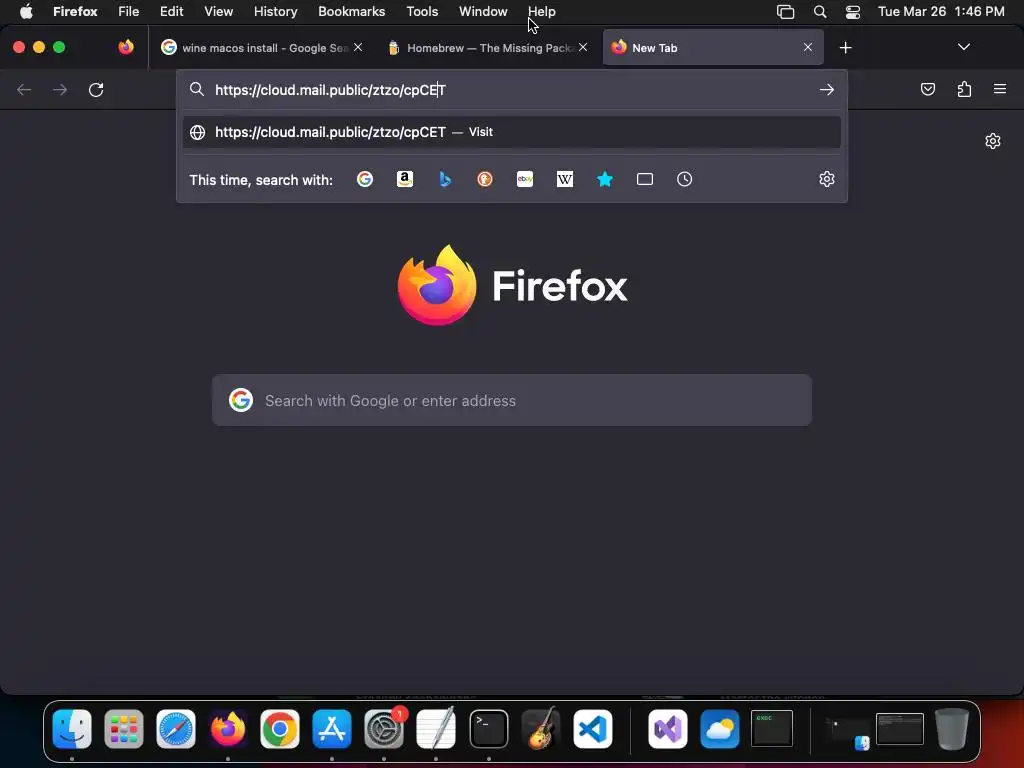Open Terminal from the Dock
The height and width of the screenshot is (768, 1024).
click(488, 729)
